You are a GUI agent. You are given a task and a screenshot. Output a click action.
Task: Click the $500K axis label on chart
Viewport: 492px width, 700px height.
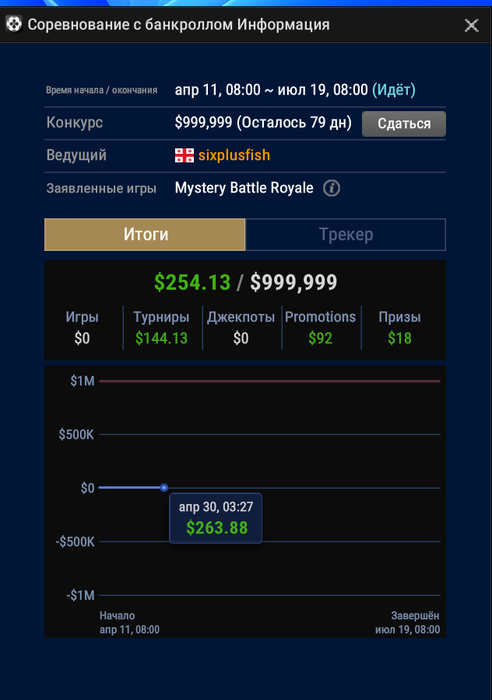(76, 434)
